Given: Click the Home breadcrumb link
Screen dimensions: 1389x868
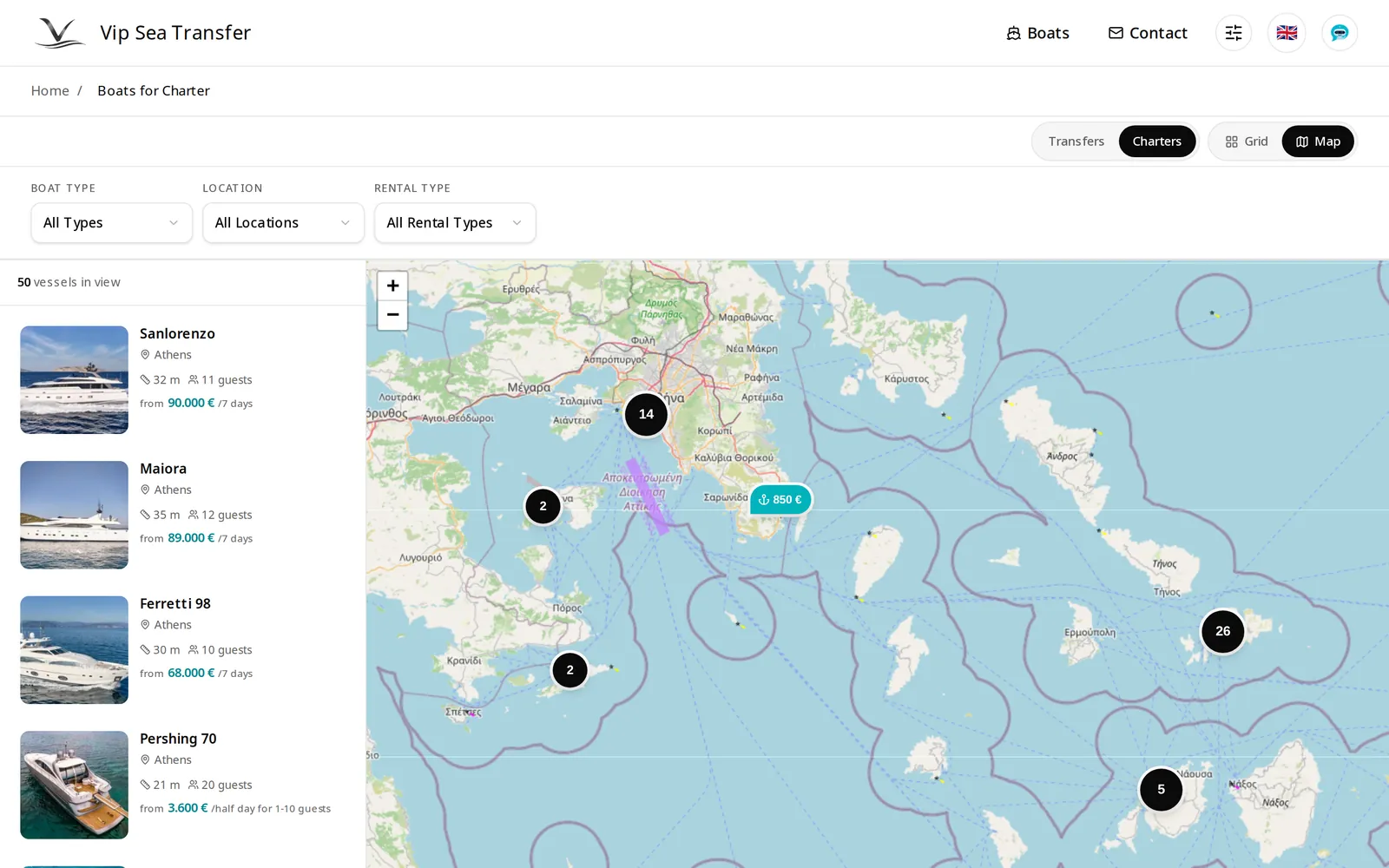Looking at the screenshot, I should click(x=50, y=91).
